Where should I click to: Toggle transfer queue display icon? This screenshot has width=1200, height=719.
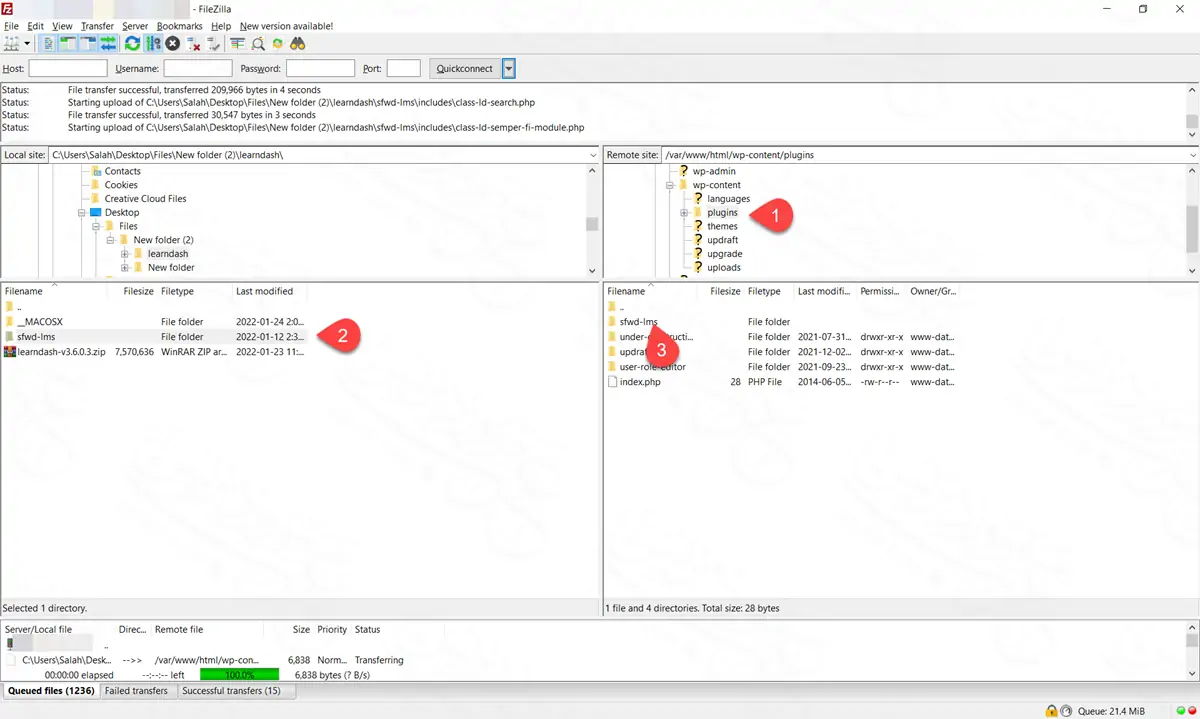pos(107,44)
